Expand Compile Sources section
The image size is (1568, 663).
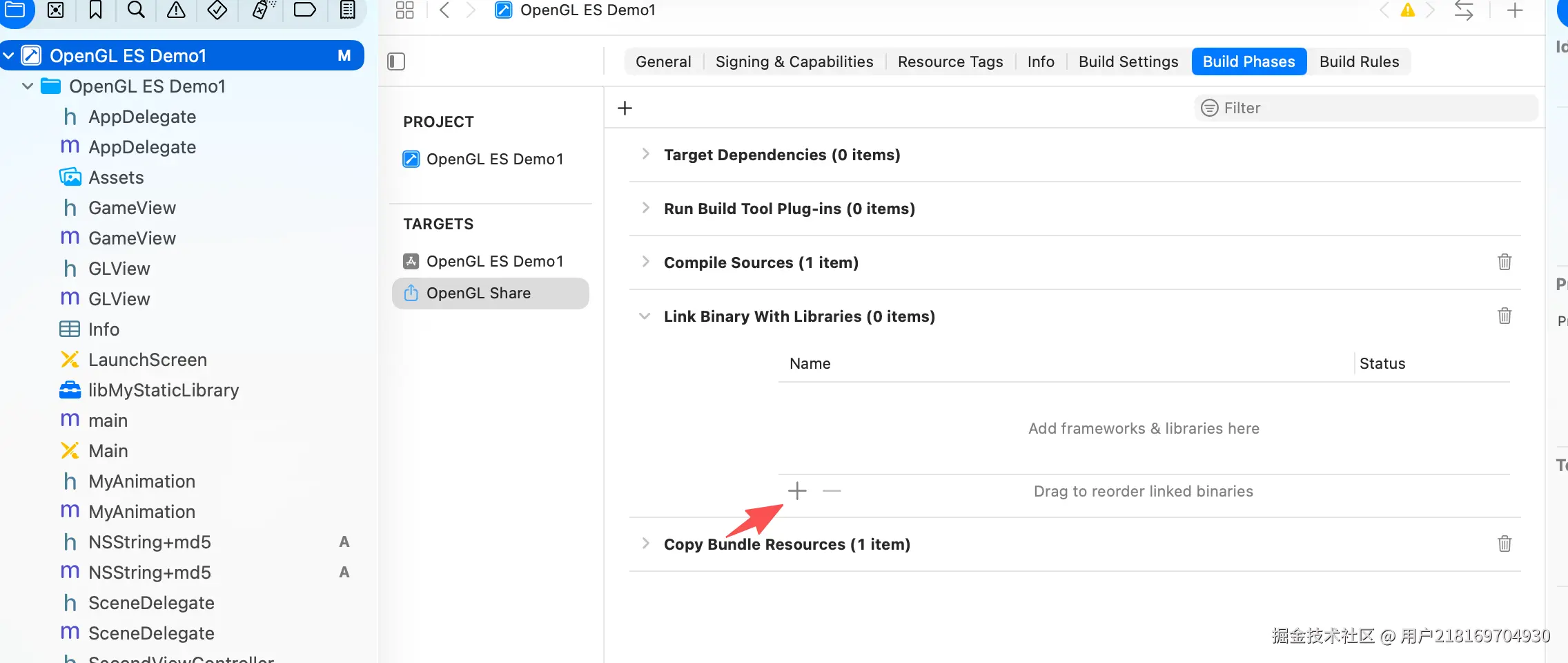[645, 262]
